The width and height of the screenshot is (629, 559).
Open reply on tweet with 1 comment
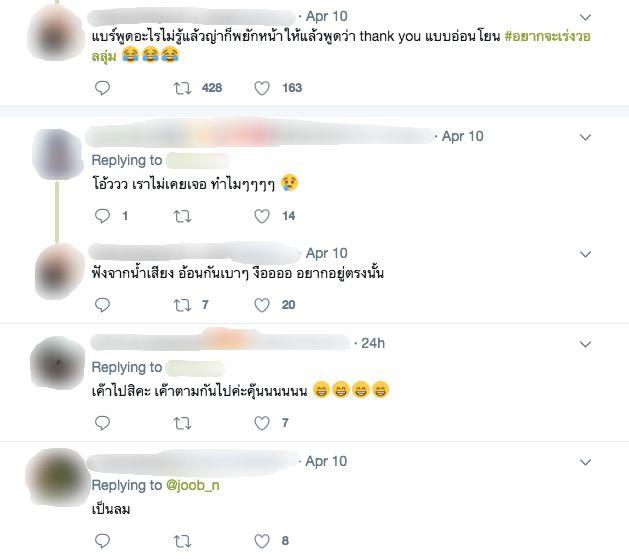102,216
